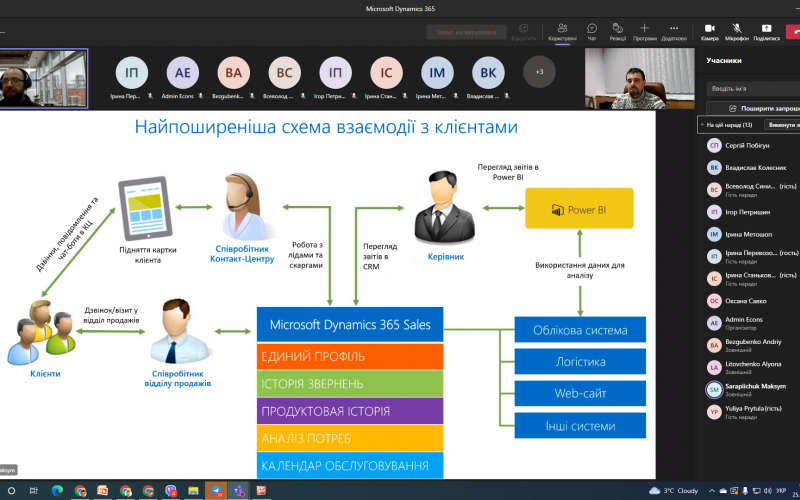800x500 pixels.
Task: Expand the system tray hidden icons chevron
Action: (x=712, y=491)
